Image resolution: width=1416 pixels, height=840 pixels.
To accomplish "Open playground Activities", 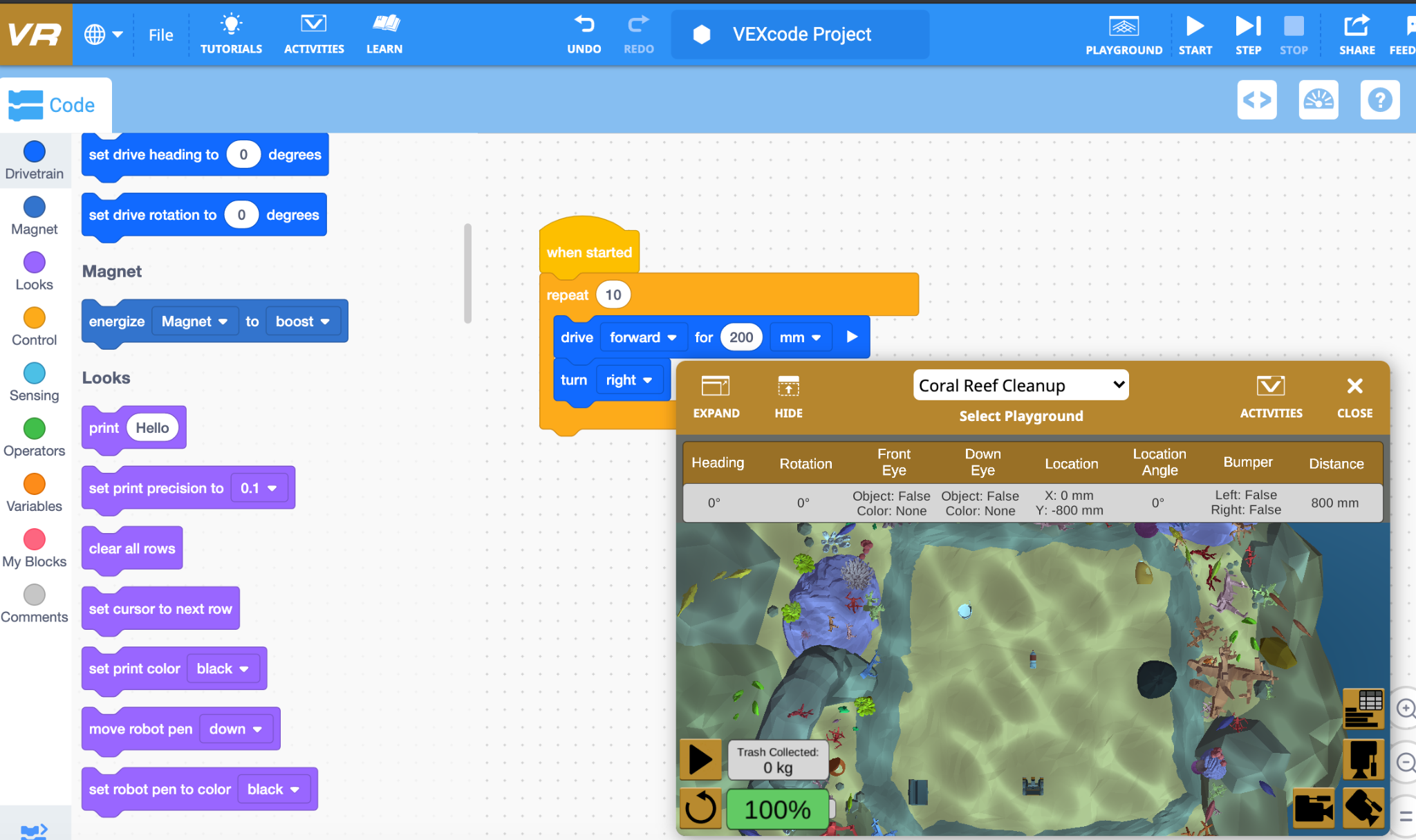I will pos(1271,395).
